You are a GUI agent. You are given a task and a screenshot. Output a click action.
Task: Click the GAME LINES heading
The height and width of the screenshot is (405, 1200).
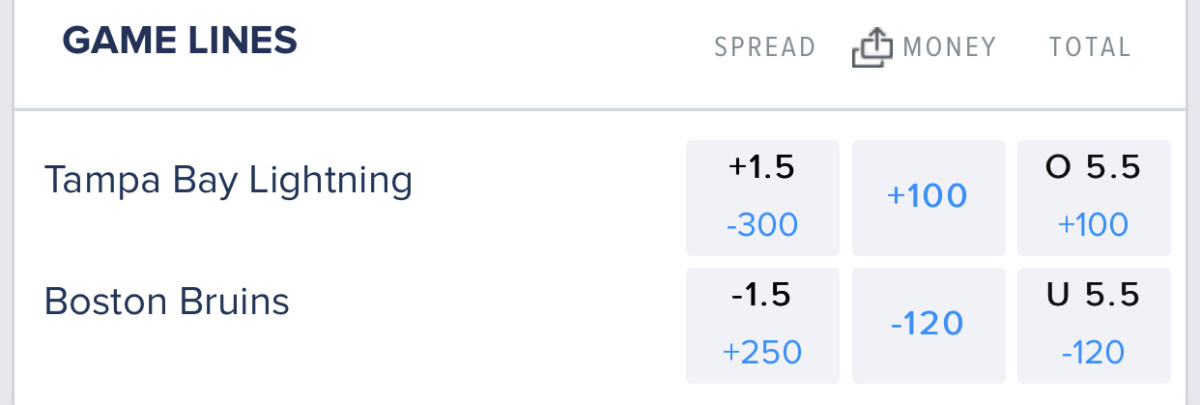click(x=180, y=41)
